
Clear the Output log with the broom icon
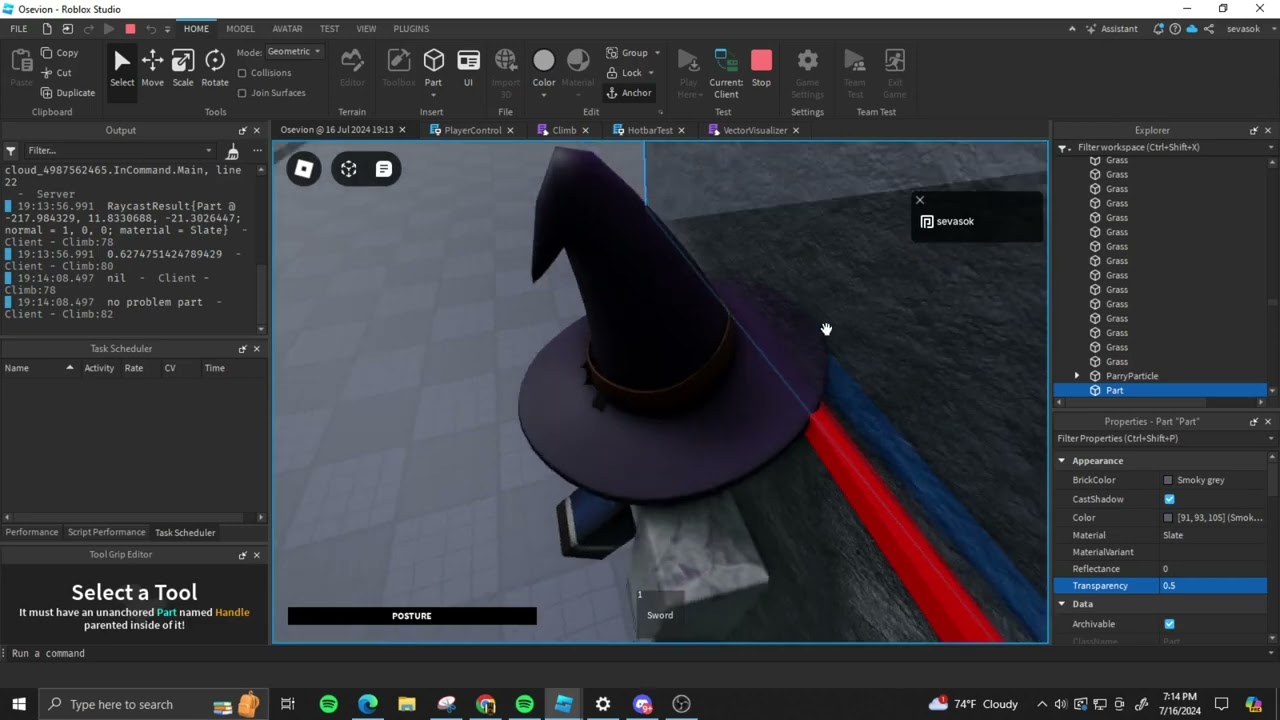[232, 151]
